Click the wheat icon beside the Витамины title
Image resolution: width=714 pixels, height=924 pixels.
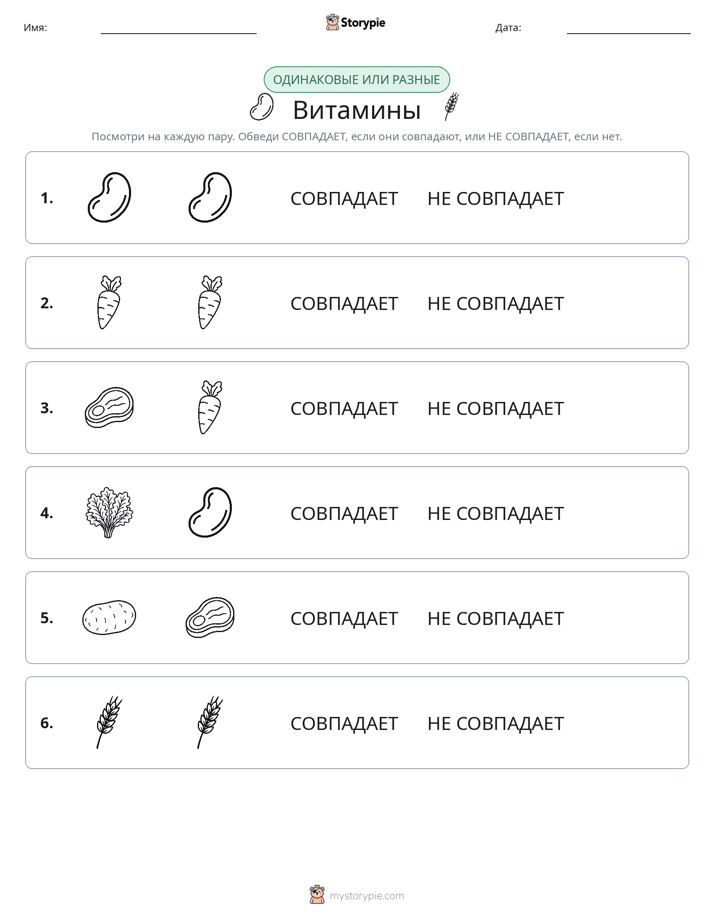tap(451, 107)
